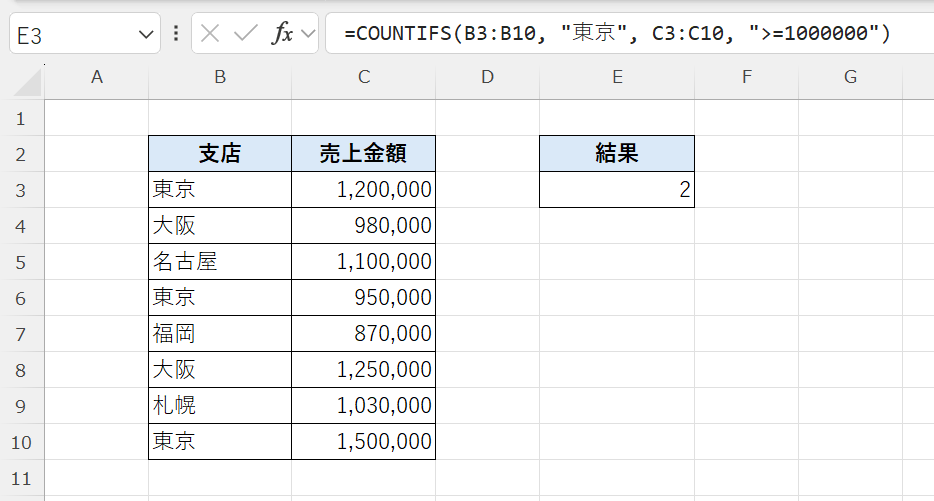Select the 売上金額 header cell
934x501 pixels.
(x=363, y=154)
